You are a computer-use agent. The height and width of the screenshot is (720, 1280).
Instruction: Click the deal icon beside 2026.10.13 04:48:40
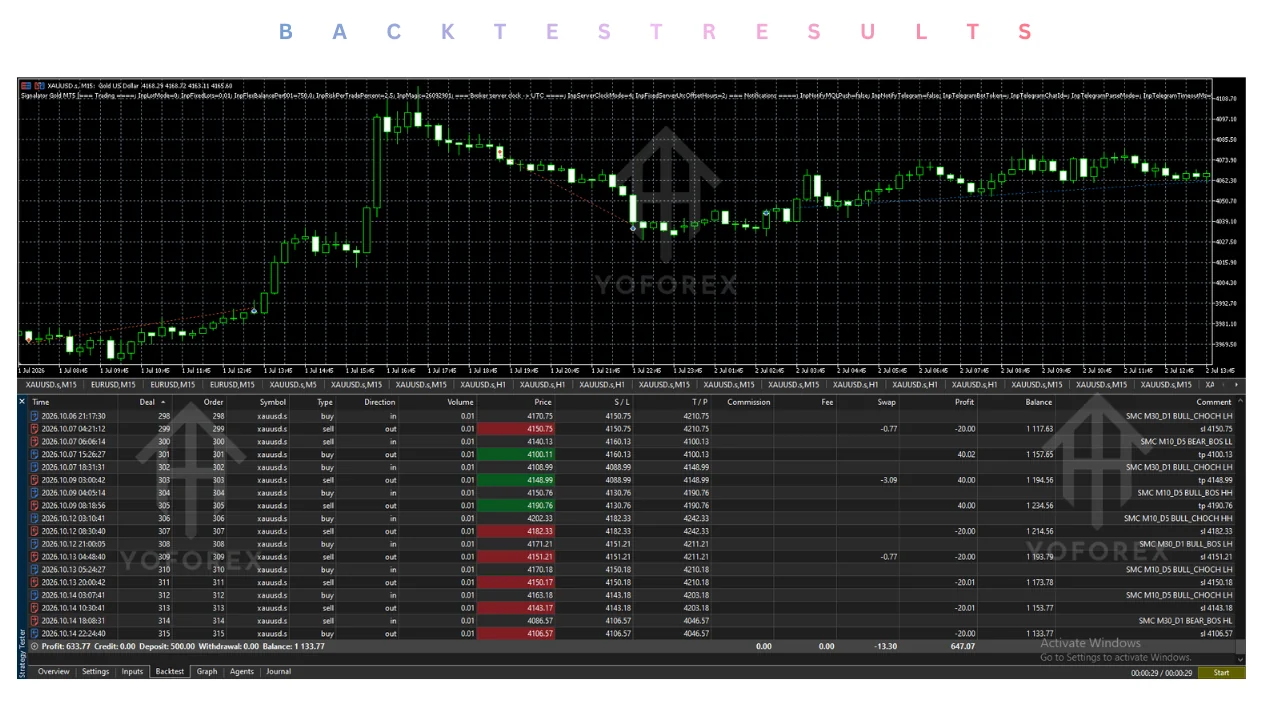35,556
